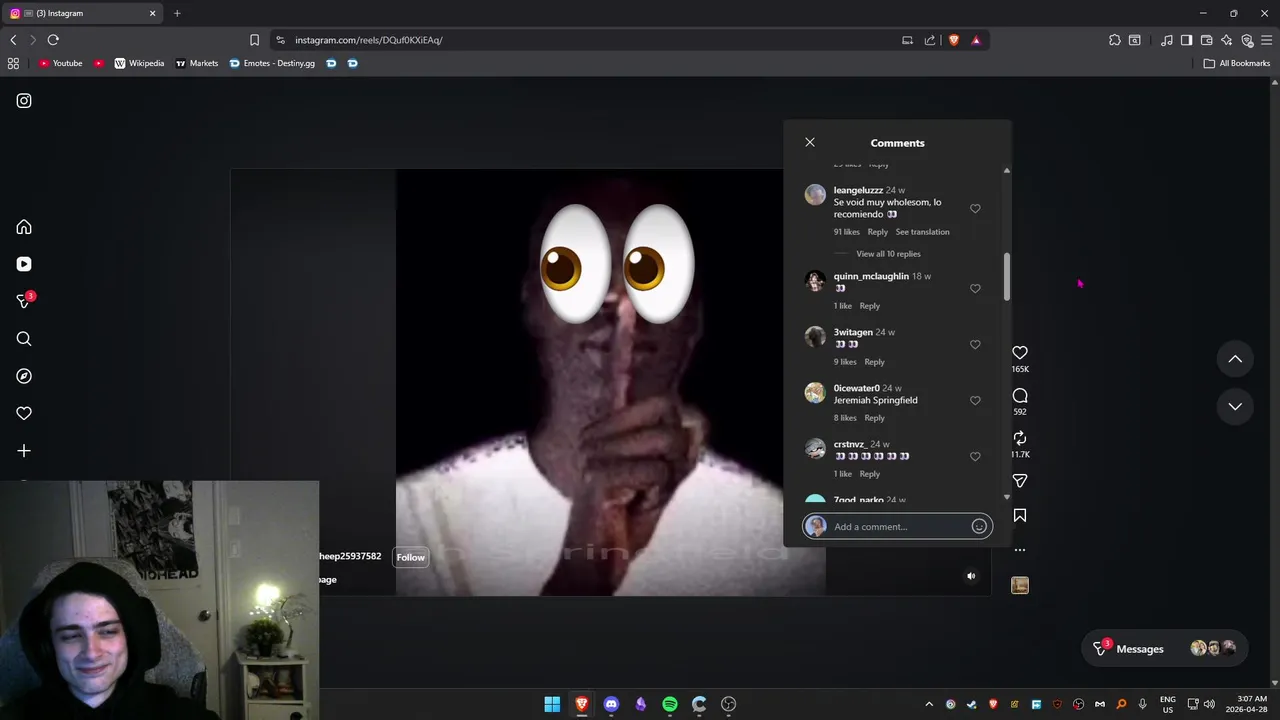
Task: Expand the All Bookmarks folder
Action: [x=1236, y=63]
